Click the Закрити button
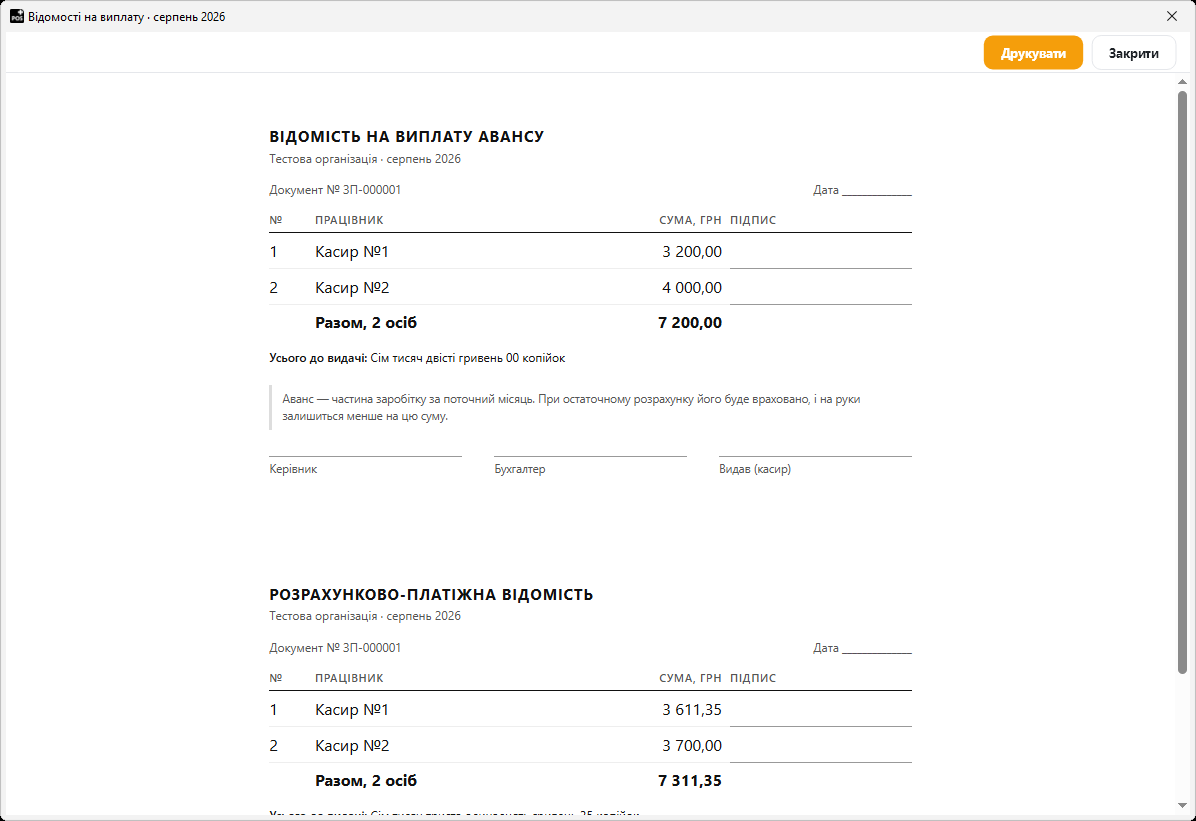Viewport: 1196px width, 821px height. [x=1133, y=53]
